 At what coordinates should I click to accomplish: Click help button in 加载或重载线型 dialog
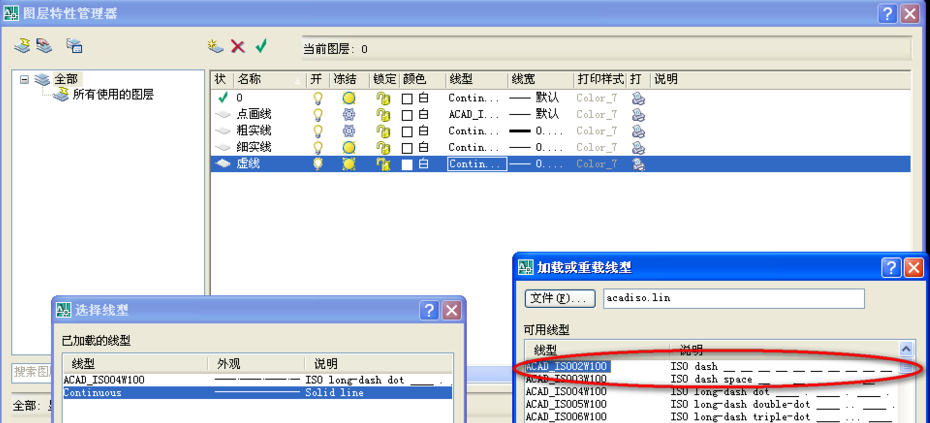[x=890, y=268]
